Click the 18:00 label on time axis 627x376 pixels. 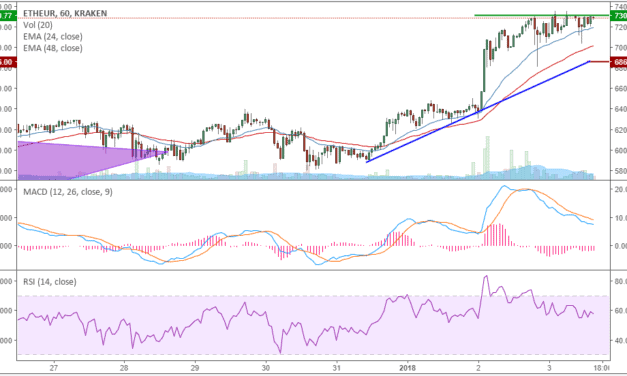[601, 368]
